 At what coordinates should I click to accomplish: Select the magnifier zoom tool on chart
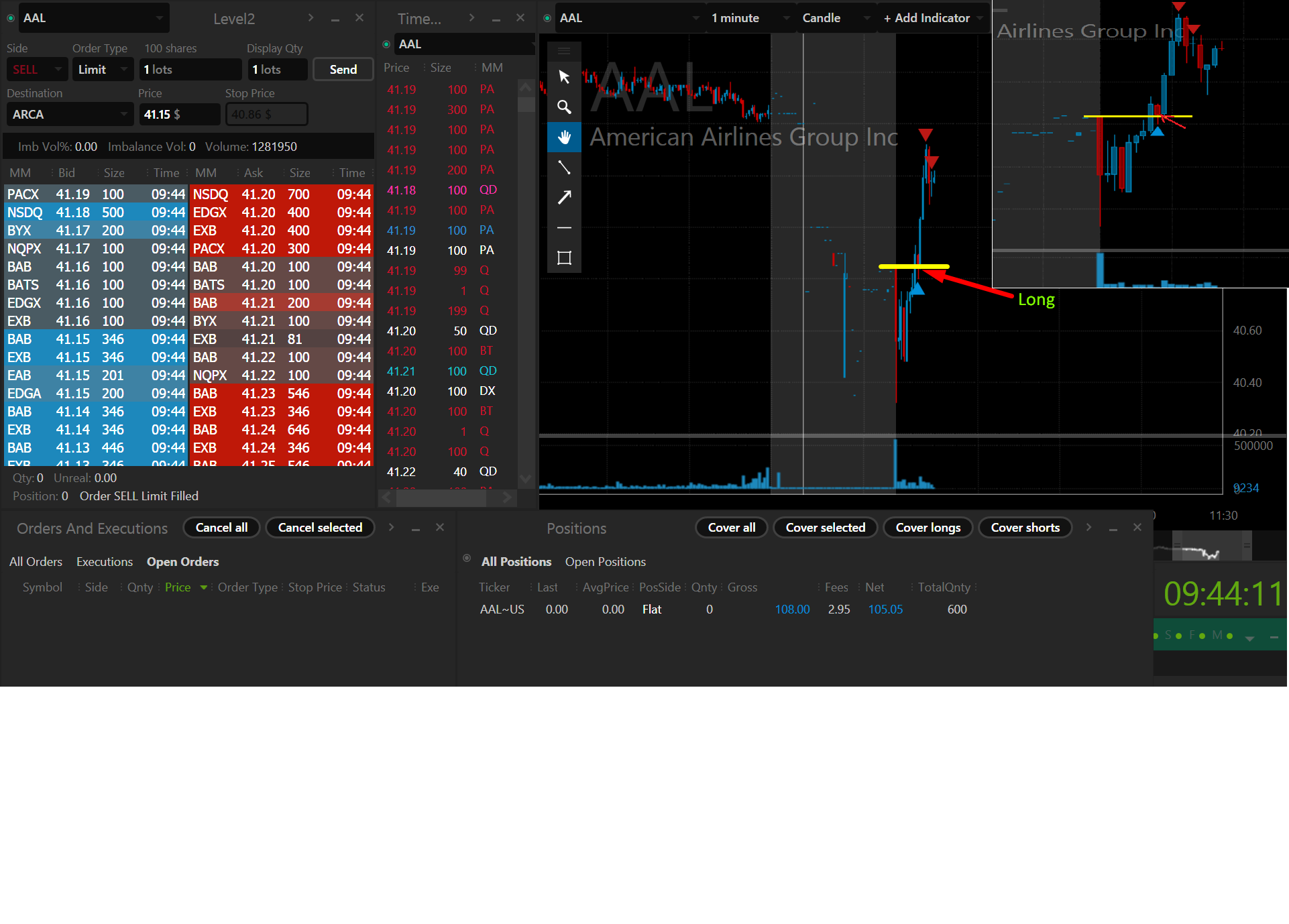pyautogui.click(x=564, y=107)
